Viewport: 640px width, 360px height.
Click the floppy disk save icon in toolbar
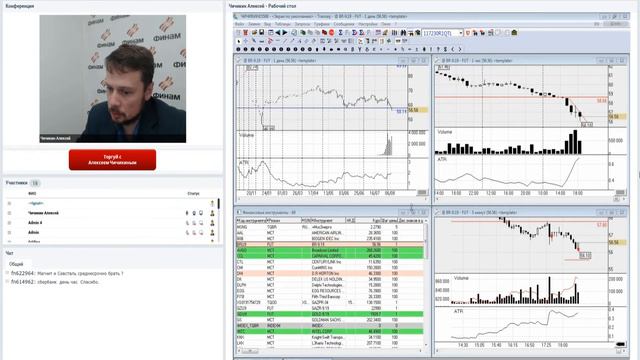[x=262, y=33]
